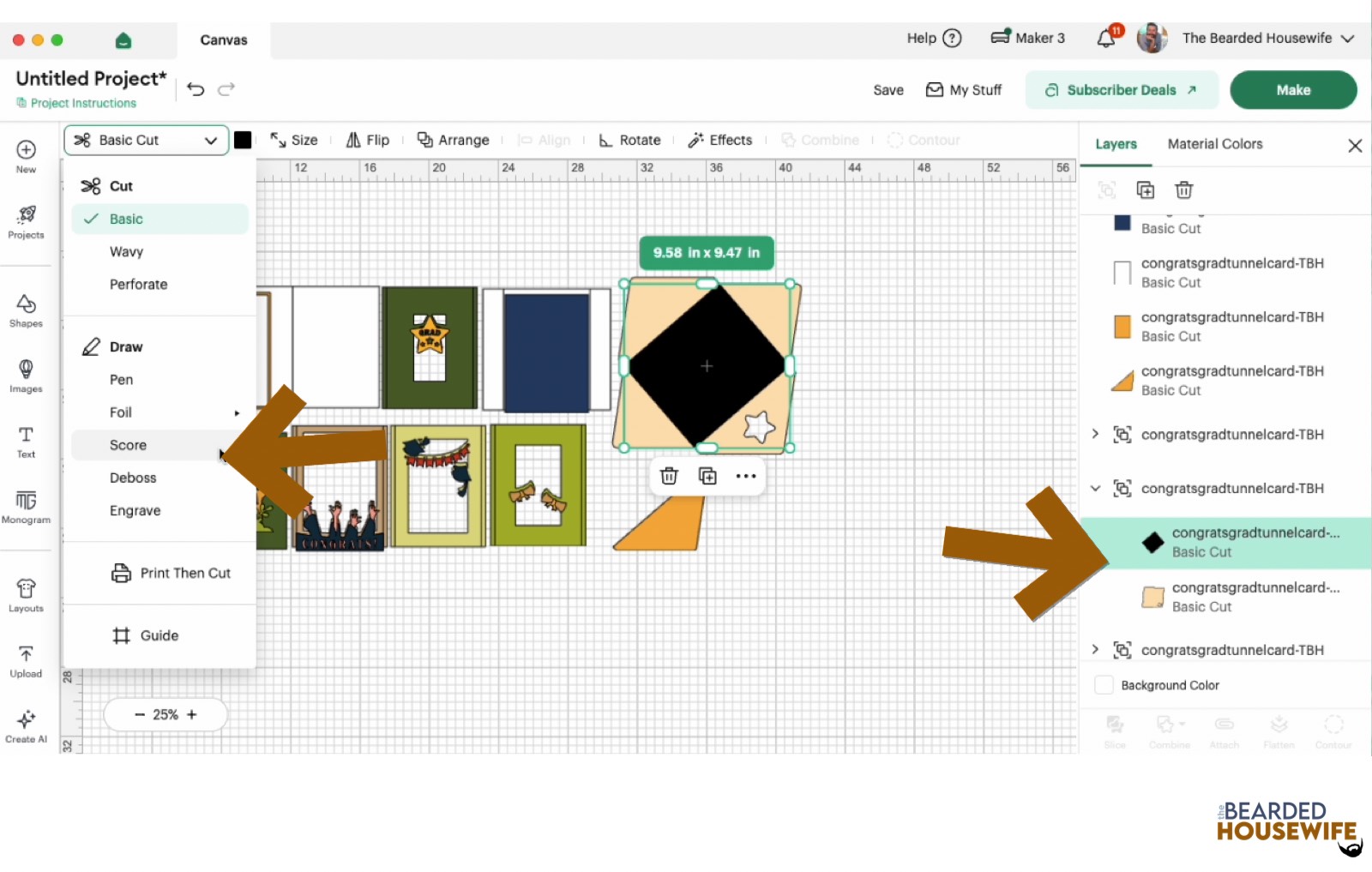The height and width of the screenshot is (872, 1372).
Task: Switch to the Material Colors tab
Action: coord(1215,144)
